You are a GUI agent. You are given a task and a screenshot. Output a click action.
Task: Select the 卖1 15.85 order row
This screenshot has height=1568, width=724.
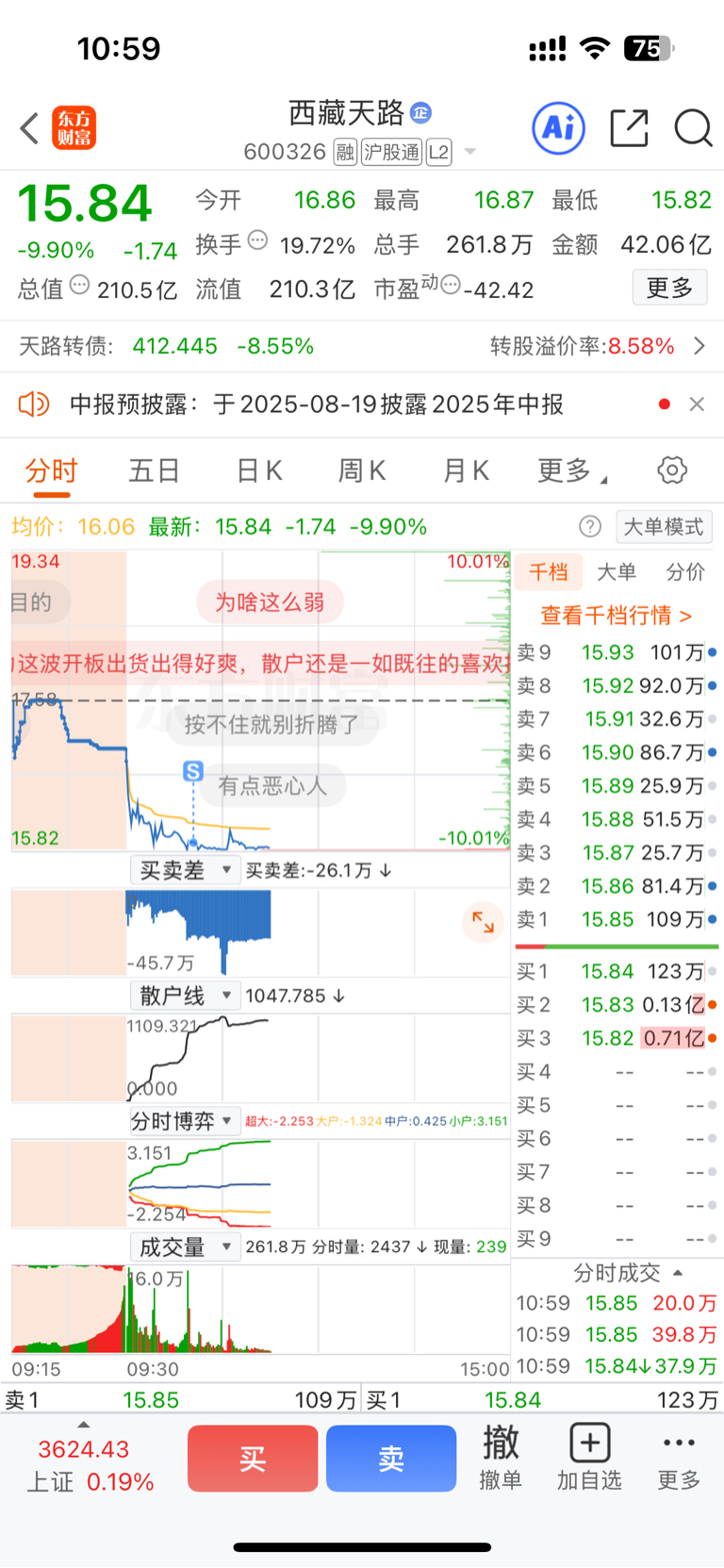(x=617, y=919)
